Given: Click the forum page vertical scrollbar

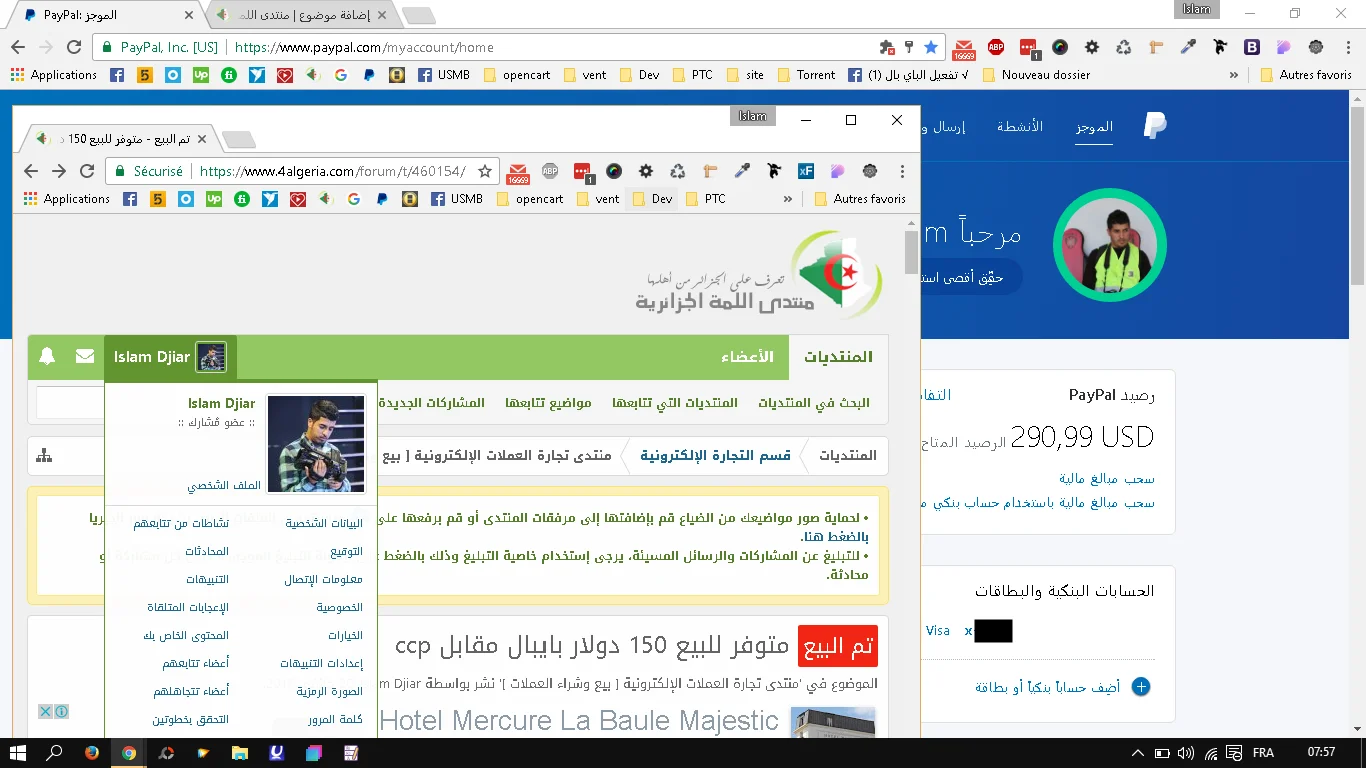Looking at the screenshot, I should click(911, 252).
